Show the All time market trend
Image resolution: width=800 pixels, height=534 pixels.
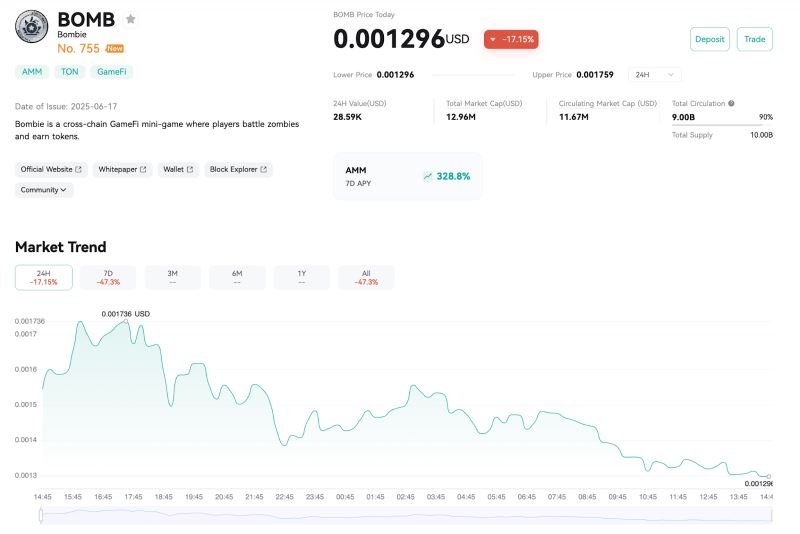point(366,277)
